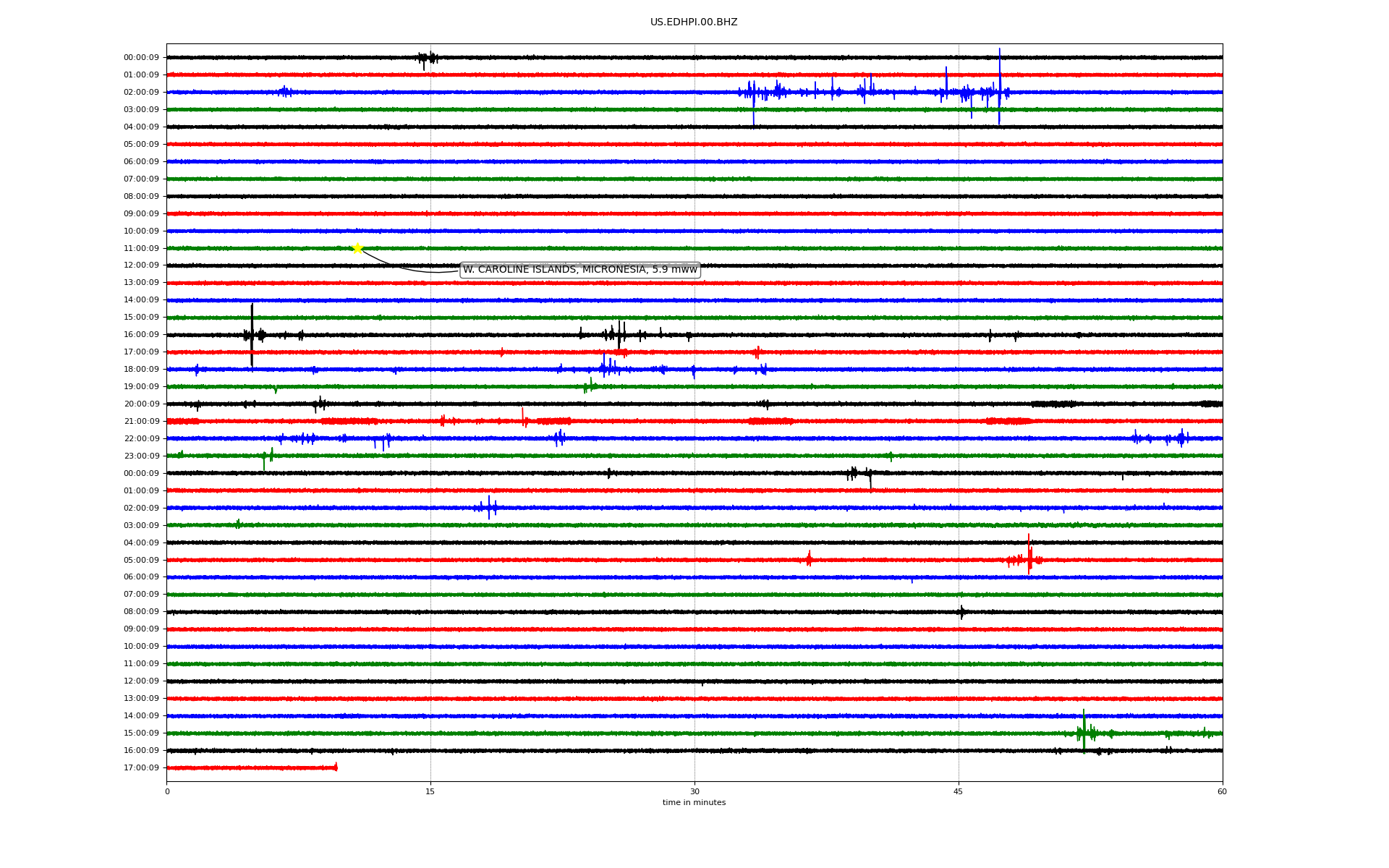This screenshot has height=868, width=1389.
Task: Click the 22:00:09 time label
Action: click(x=141, y=439)
